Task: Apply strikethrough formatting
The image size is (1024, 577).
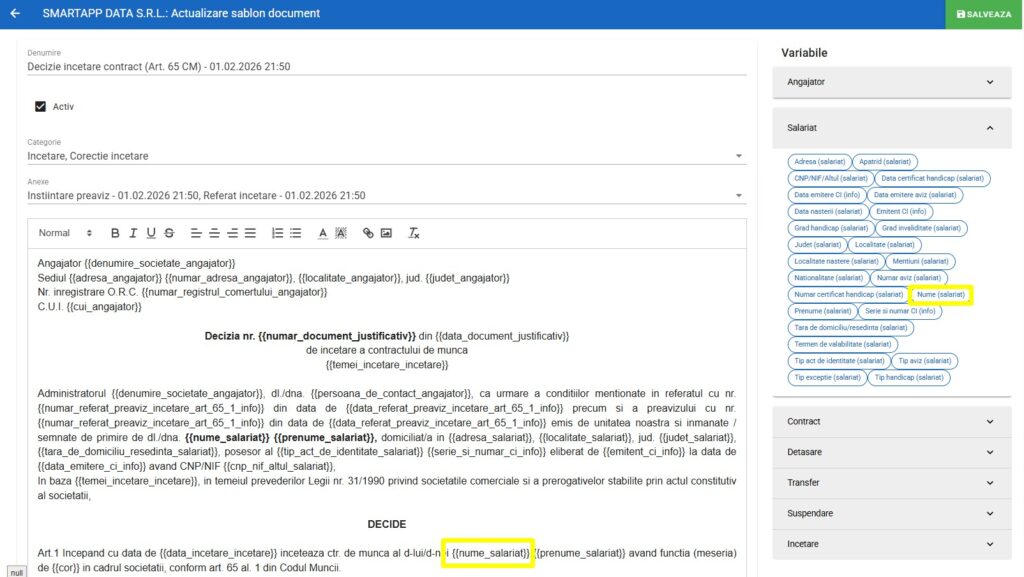Action: pyautogui.click(x=169, y=233)
